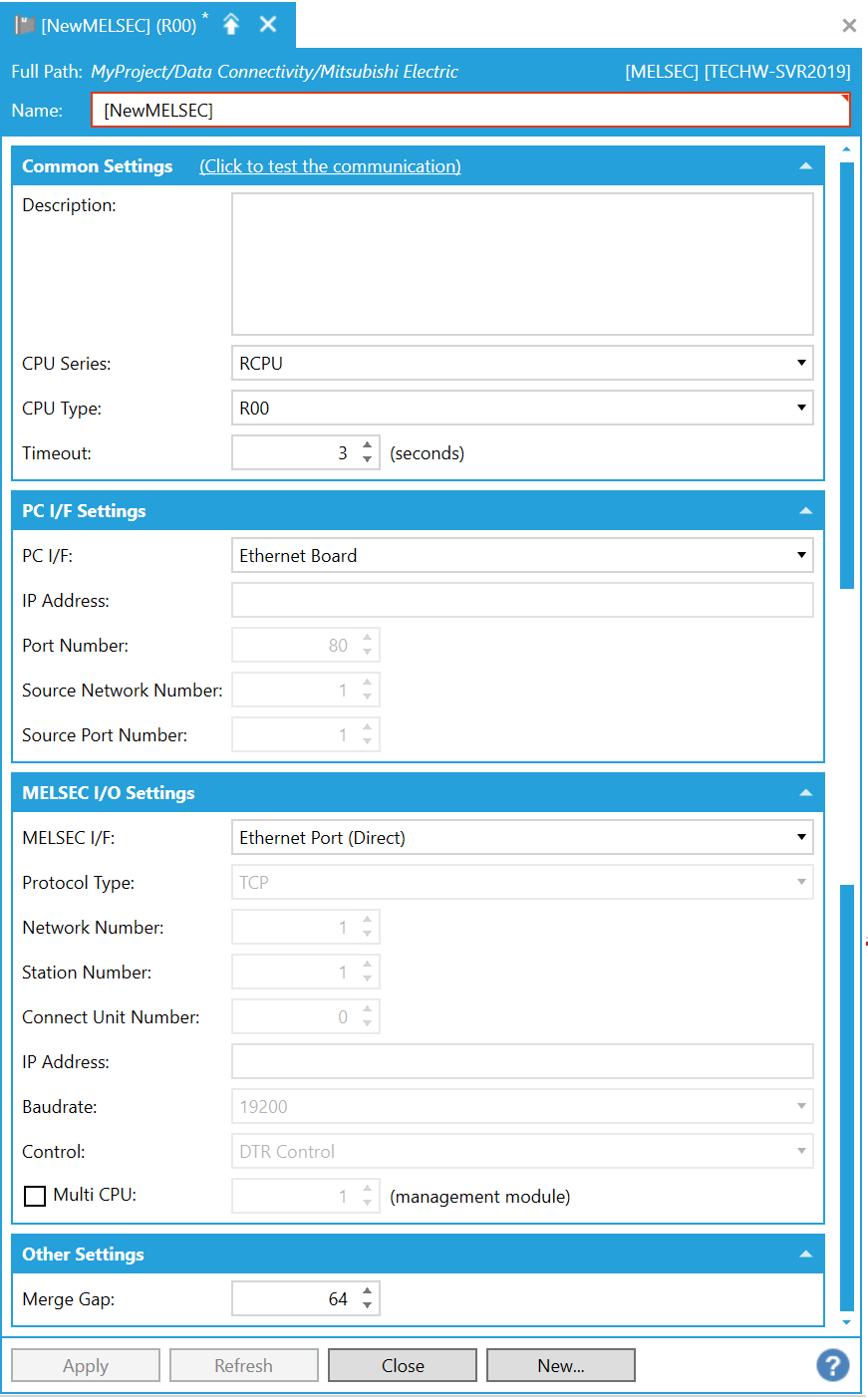Screen dimensions: 868x1398
Task: Click the Name input field
Action: click(470, 110)
